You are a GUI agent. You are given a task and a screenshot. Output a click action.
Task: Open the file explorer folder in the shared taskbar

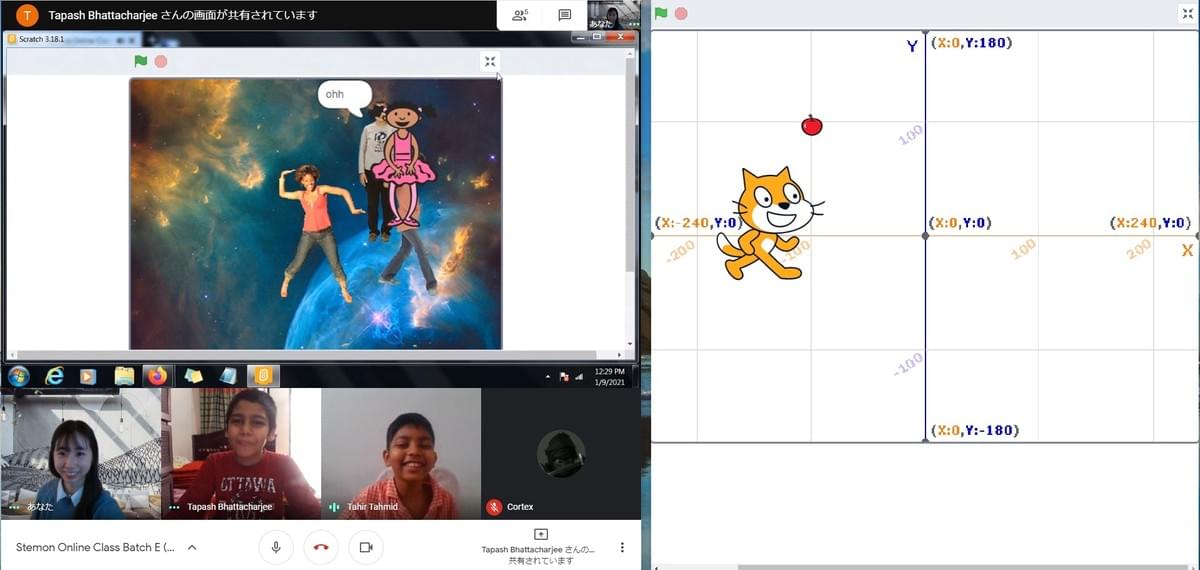click(x=124, y=376)
